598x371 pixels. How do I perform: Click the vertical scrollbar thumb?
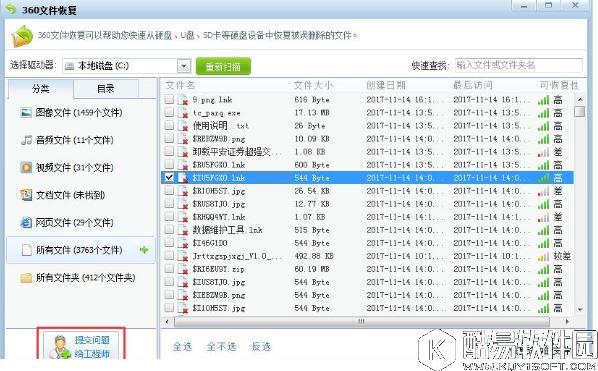[580, 111]
